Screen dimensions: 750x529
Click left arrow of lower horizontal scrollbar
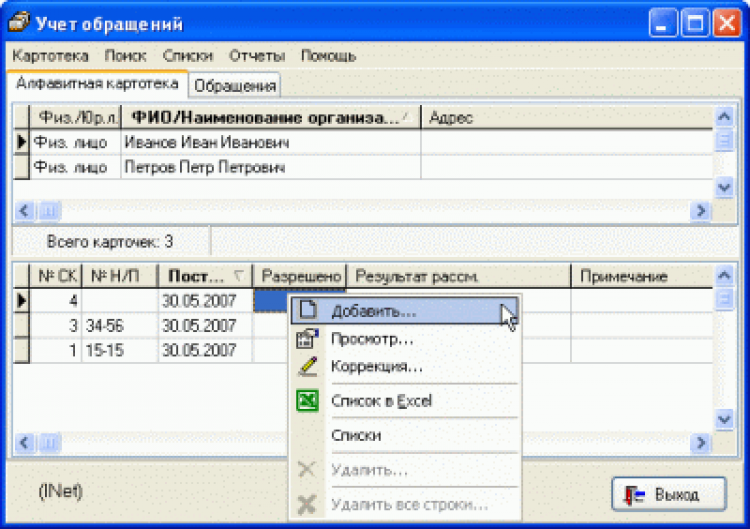tap(23, 443)
